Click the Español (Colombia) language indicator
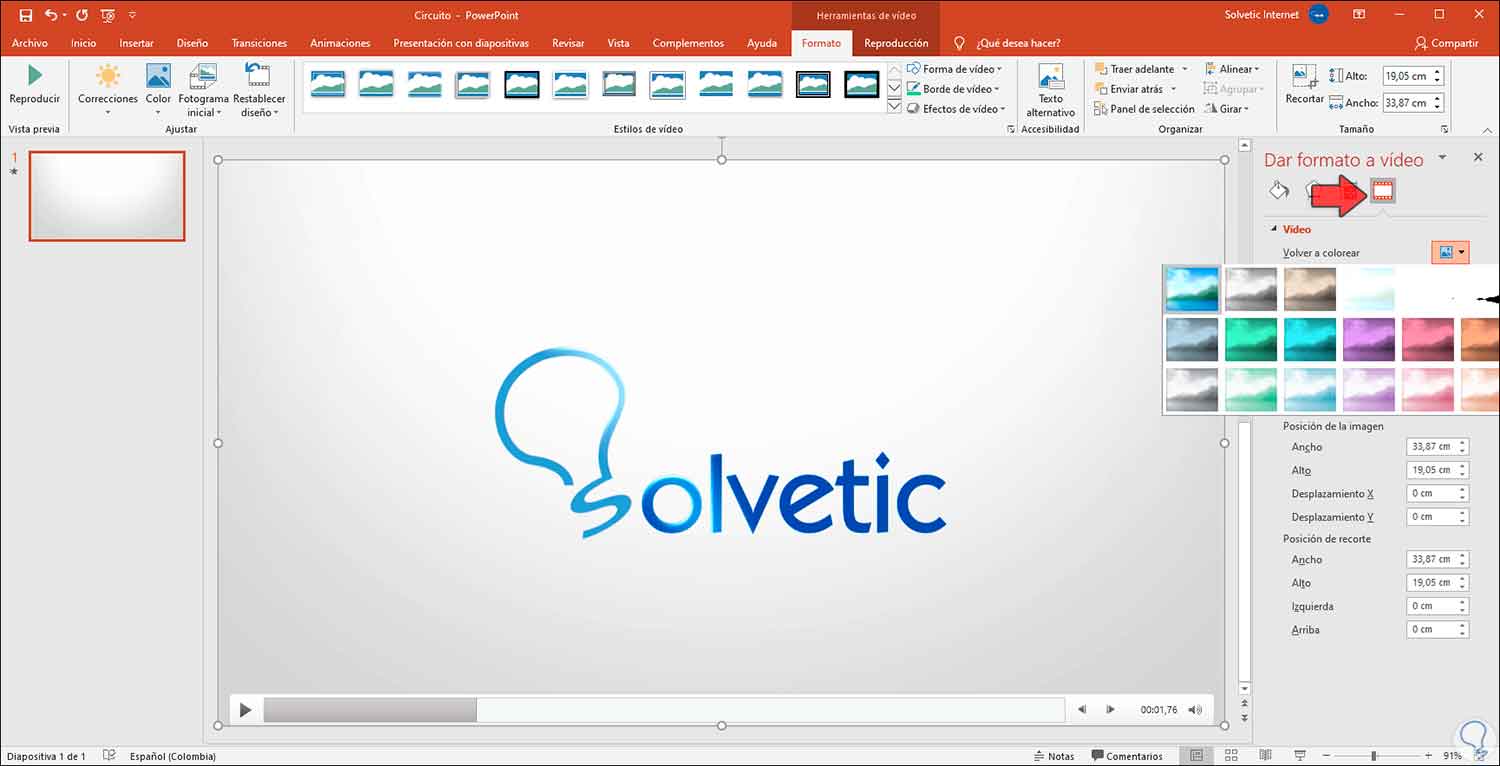The height and width of the screenshot is (766, 1500). click(173, 756)
